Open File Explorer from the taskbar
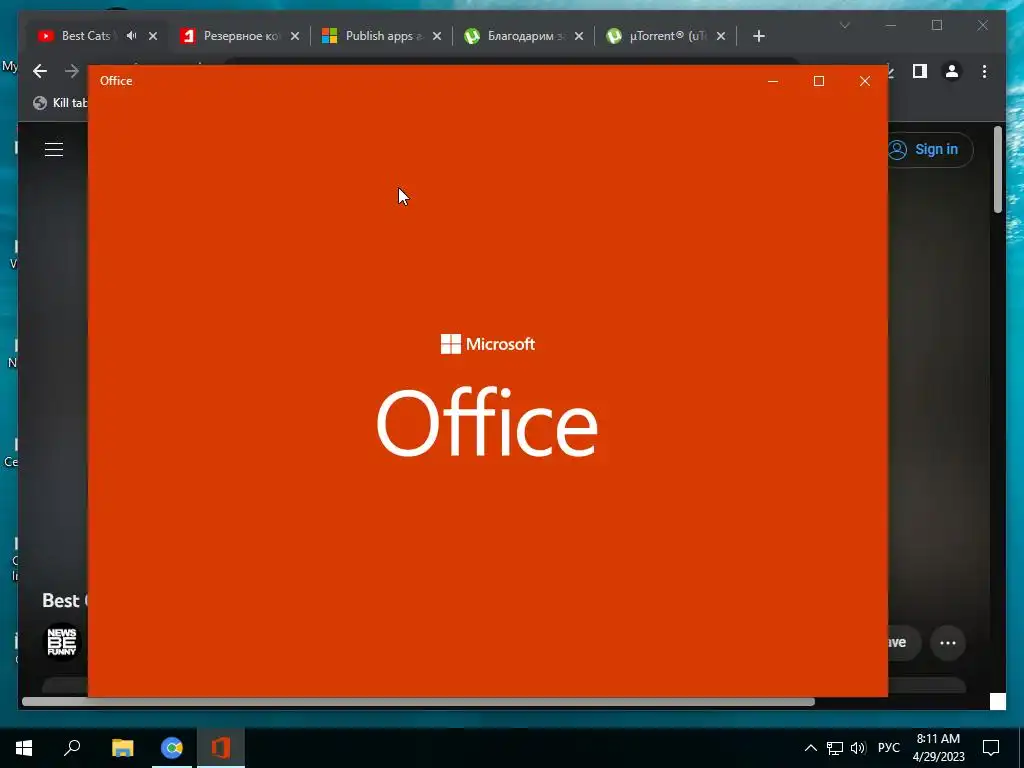This screenshot has height=768, width=1024. pyautogui.click(x=122, y=748)
